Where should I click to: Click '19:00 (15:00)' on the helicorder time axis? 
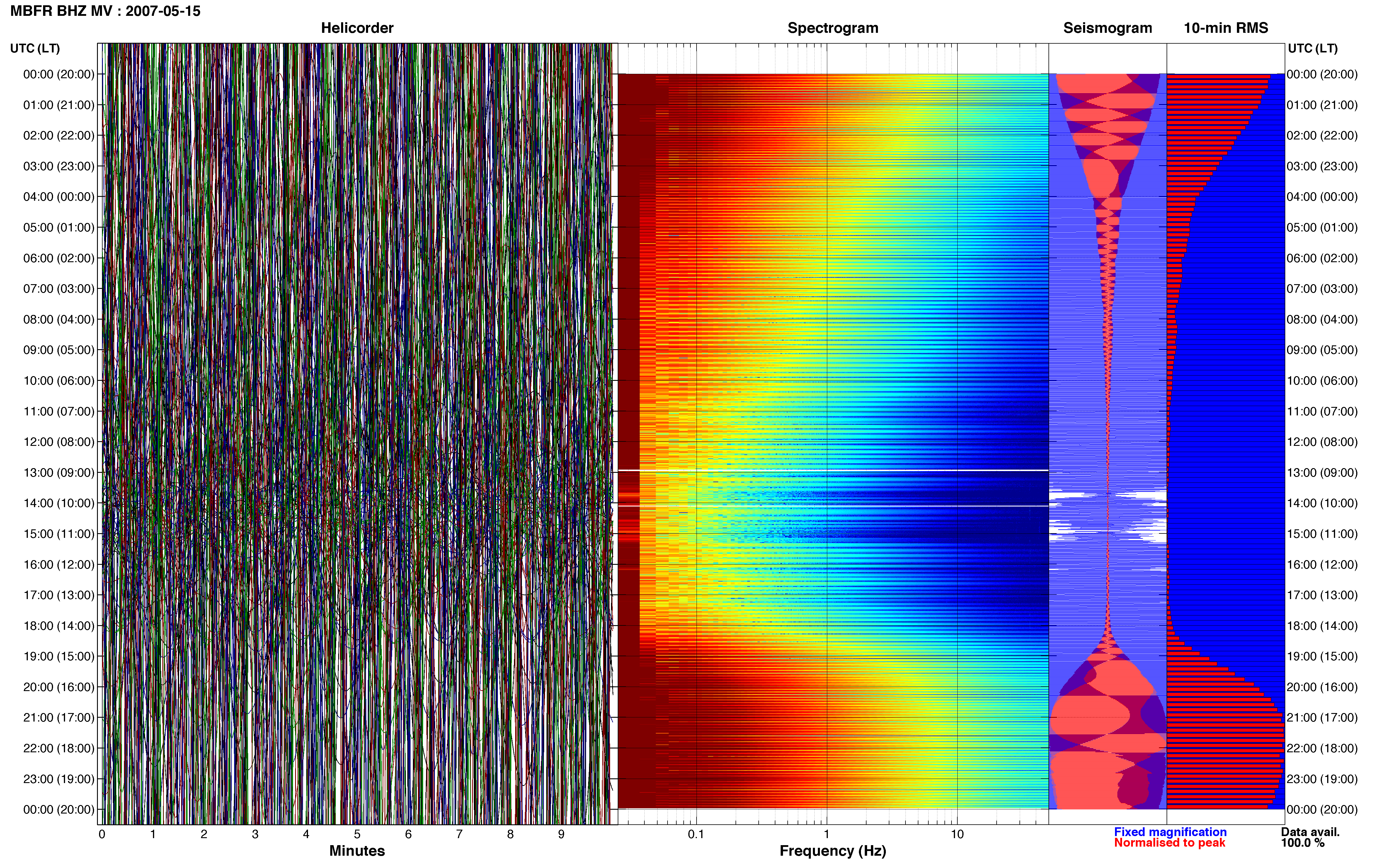click(59, 656)
